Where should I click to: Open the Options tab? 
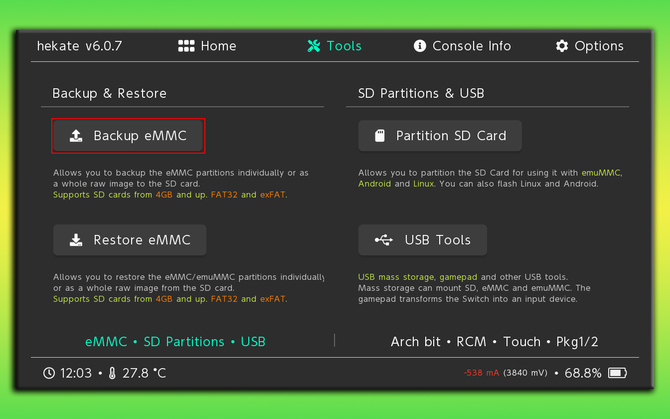coord(589,46)
